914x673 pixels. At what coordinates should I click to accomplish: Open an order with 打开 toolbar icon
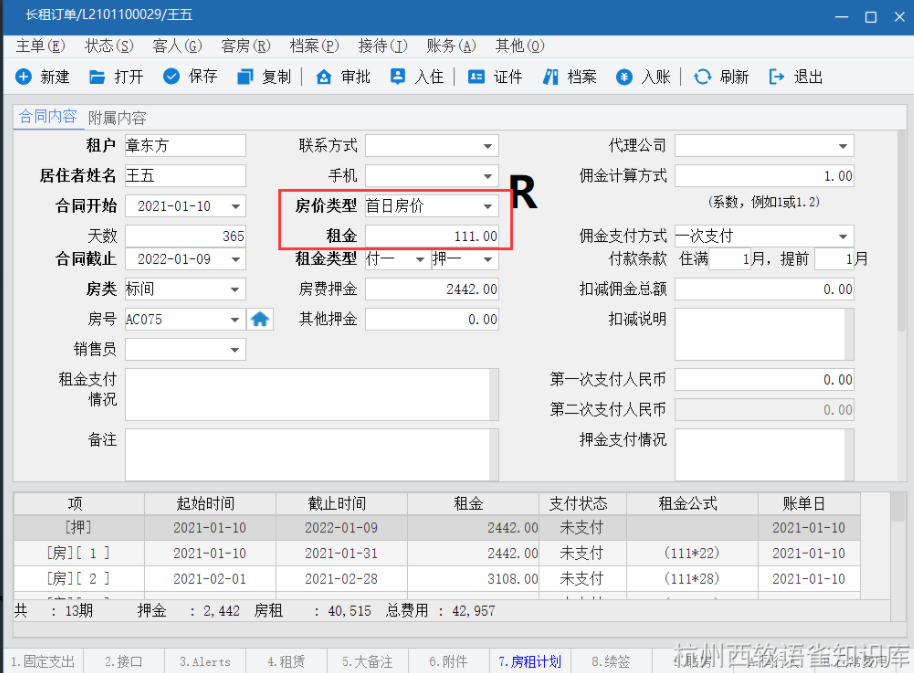[97, 77]
